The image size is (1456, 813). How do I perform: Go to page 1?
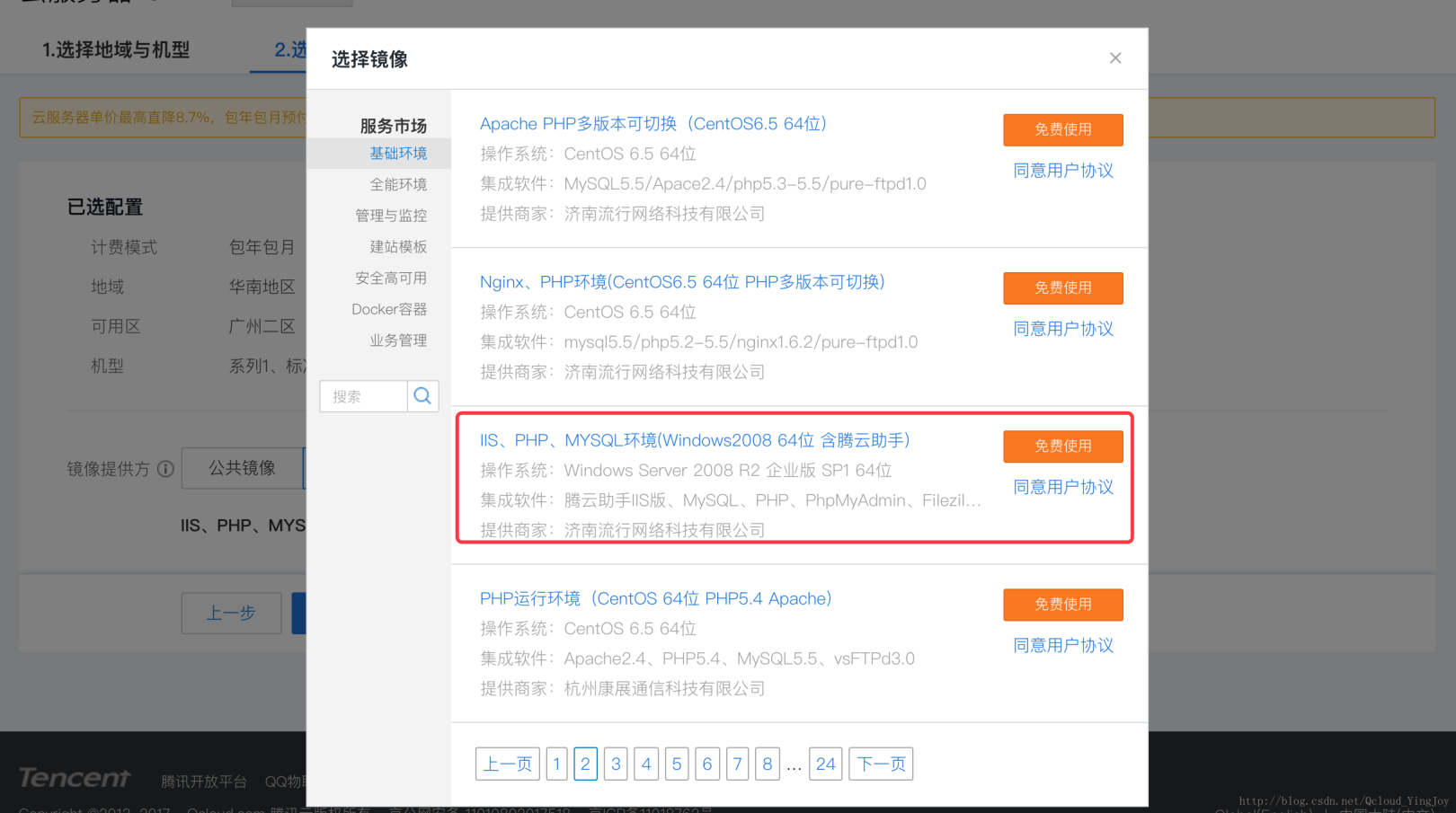coord(556,764)
